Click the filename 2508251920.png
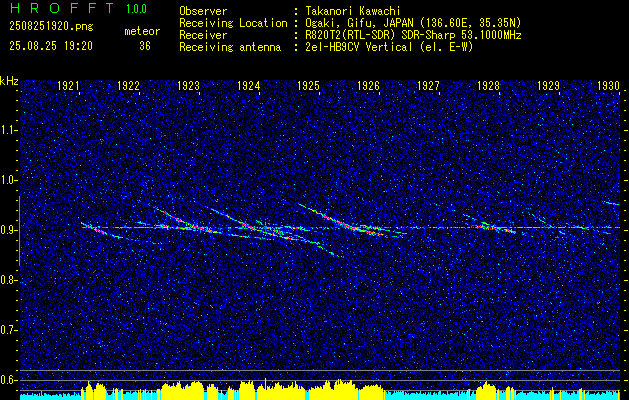This screenshot has width=629, height=400. click(x=51, y=26)
